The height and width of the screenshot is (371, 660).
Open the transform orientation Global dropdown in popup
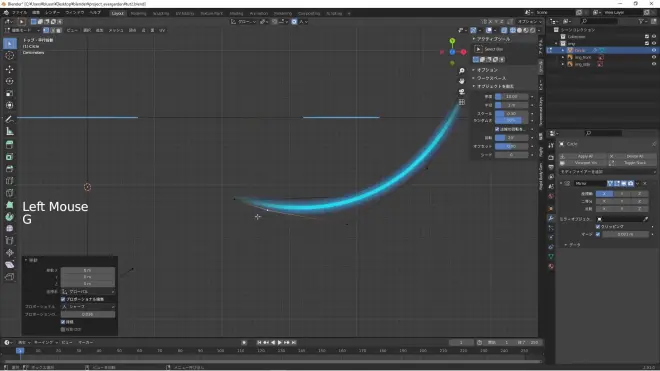click(x=88, y=291)
